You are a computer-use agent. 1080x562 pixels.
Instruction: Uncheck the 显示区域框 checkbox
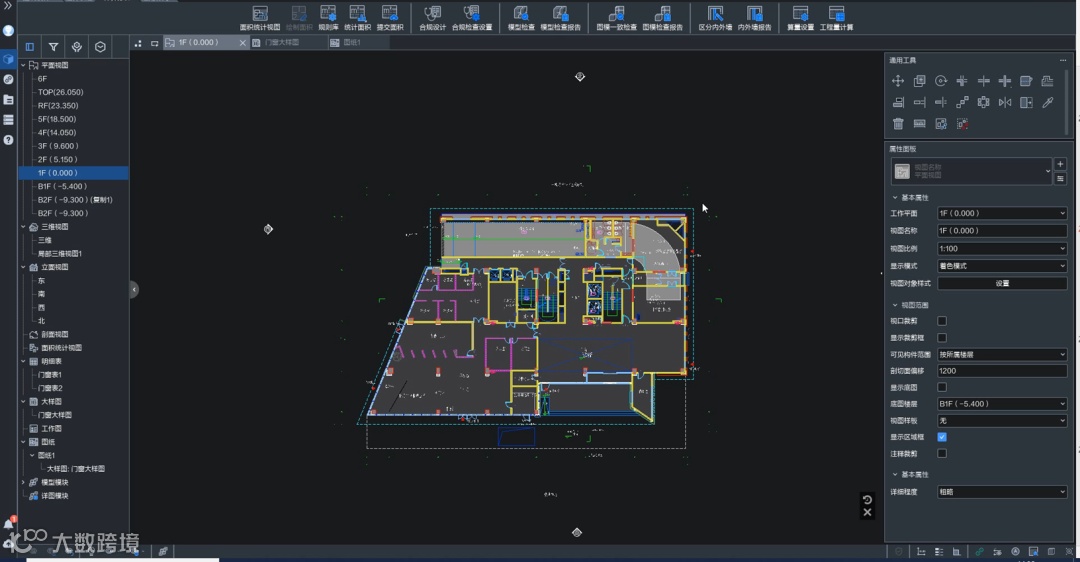point(942,437)
